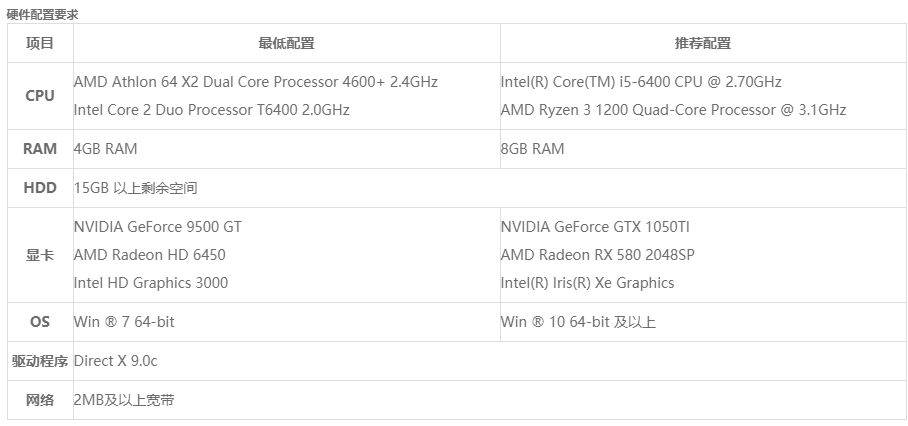Click the AMD Athlon 64 X2 processor line
The image size is (908, 426).
click(x=255, y=81)
